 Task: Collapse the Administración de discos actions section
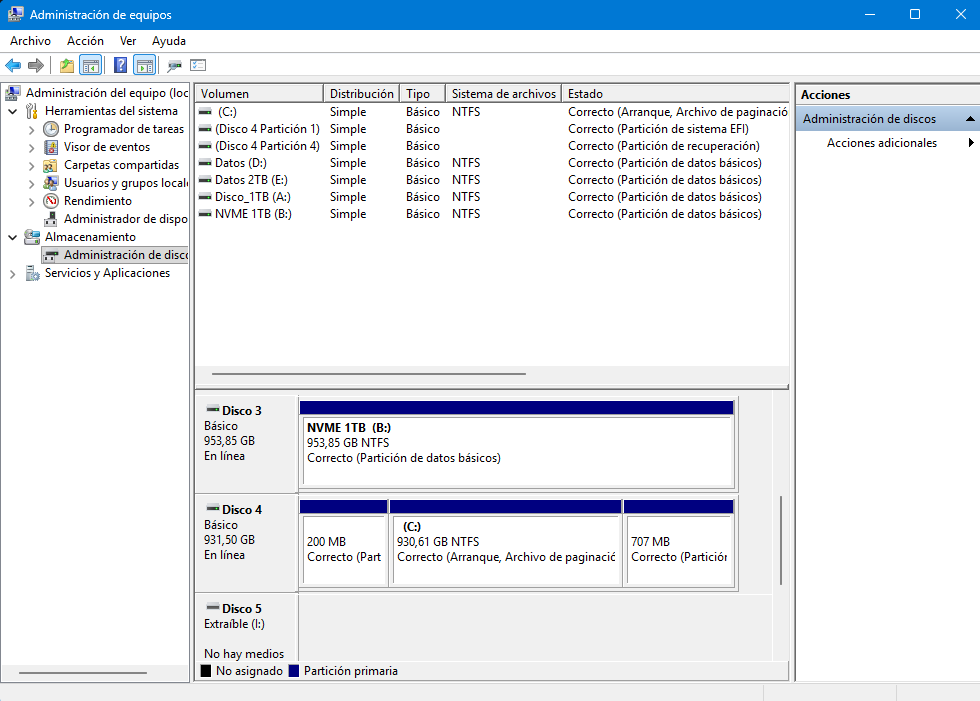(970, 119)
